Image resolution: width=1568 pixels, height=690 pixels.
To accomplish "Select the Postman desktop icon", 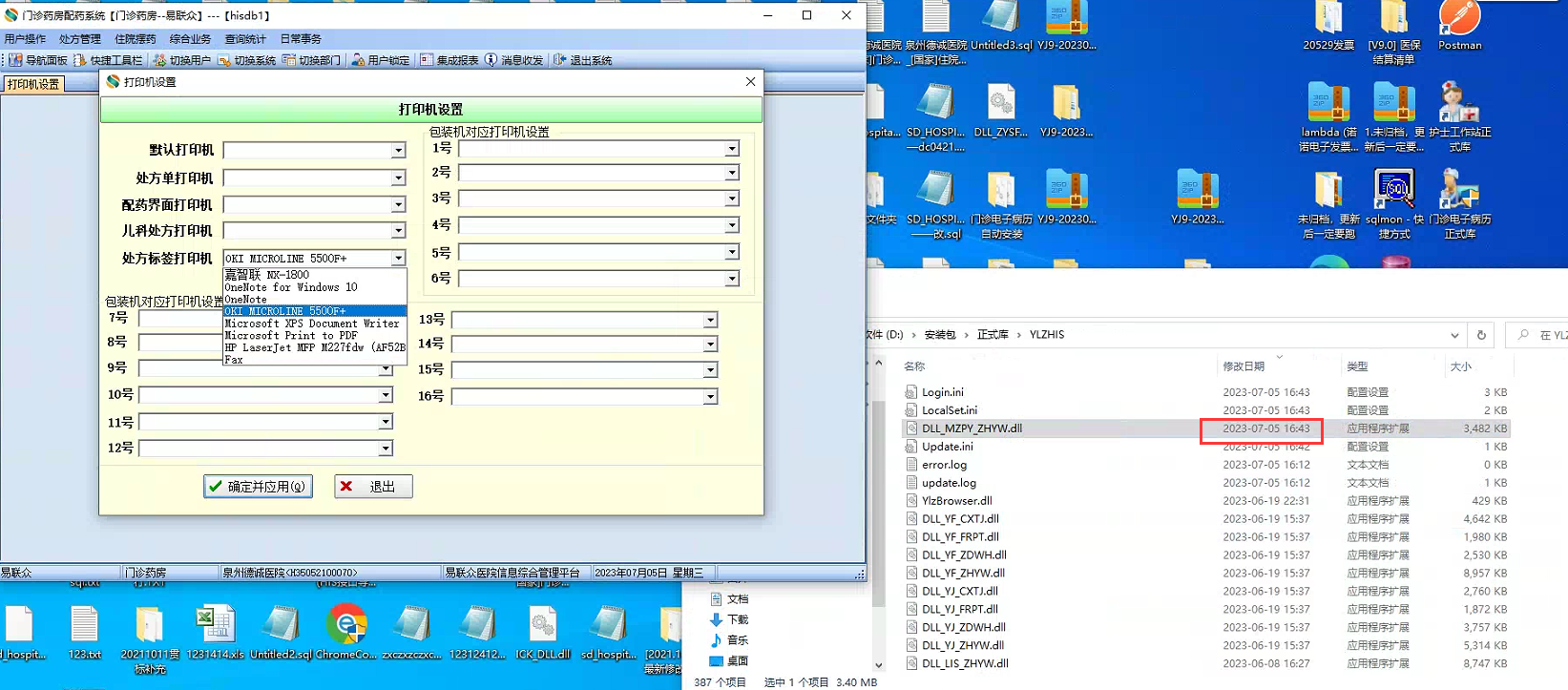I will [x=1459, y=26].
